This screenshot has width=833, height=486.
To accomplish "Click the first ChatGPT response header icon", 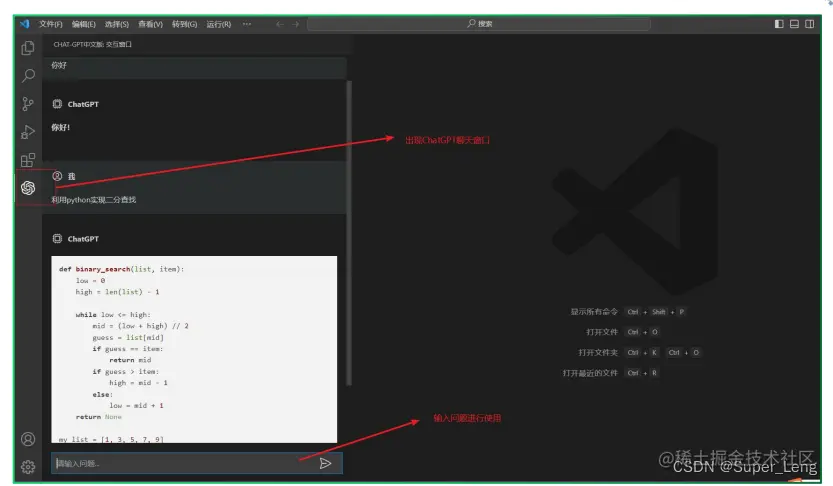I will tap(57, 104).
